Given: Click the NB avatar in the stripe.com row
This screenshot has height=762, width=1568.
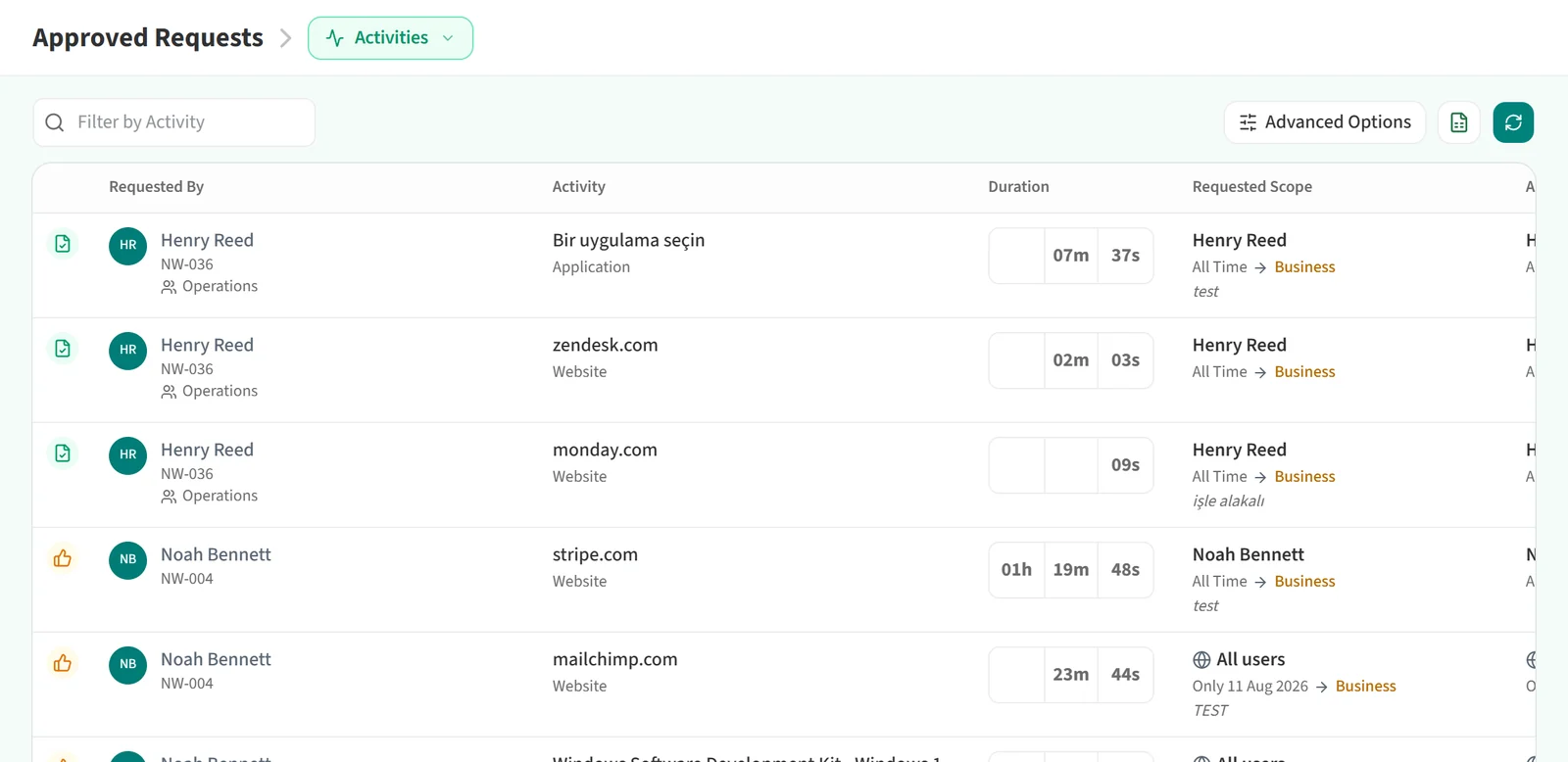Looking at the screenshot, I should click(x=128, y=560).
